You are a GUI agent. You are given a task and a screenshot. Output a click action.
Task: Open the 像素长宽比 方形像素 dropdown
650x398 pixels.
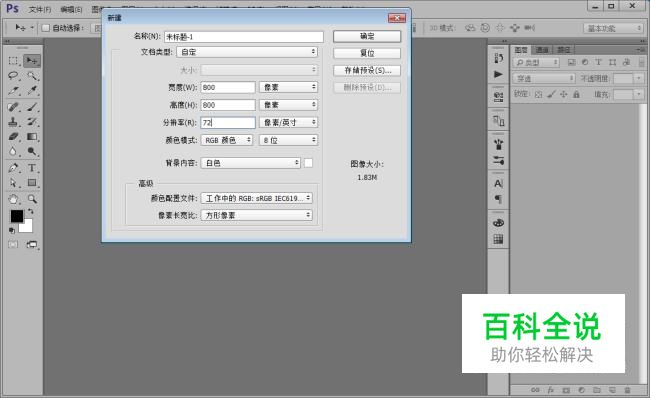tap(257, 215)
